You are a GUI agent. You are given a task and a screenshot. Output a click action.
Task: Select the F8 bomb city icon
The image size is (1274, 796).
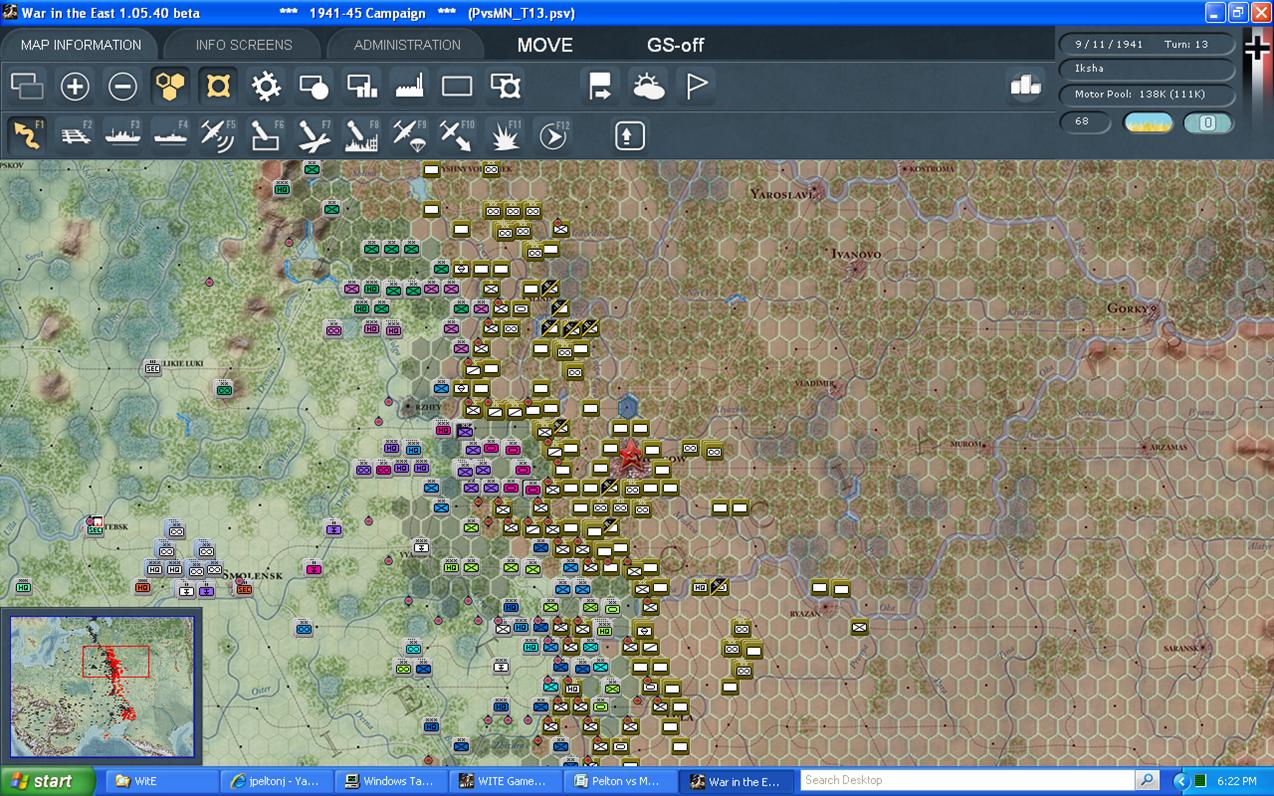tap(362, 135)
